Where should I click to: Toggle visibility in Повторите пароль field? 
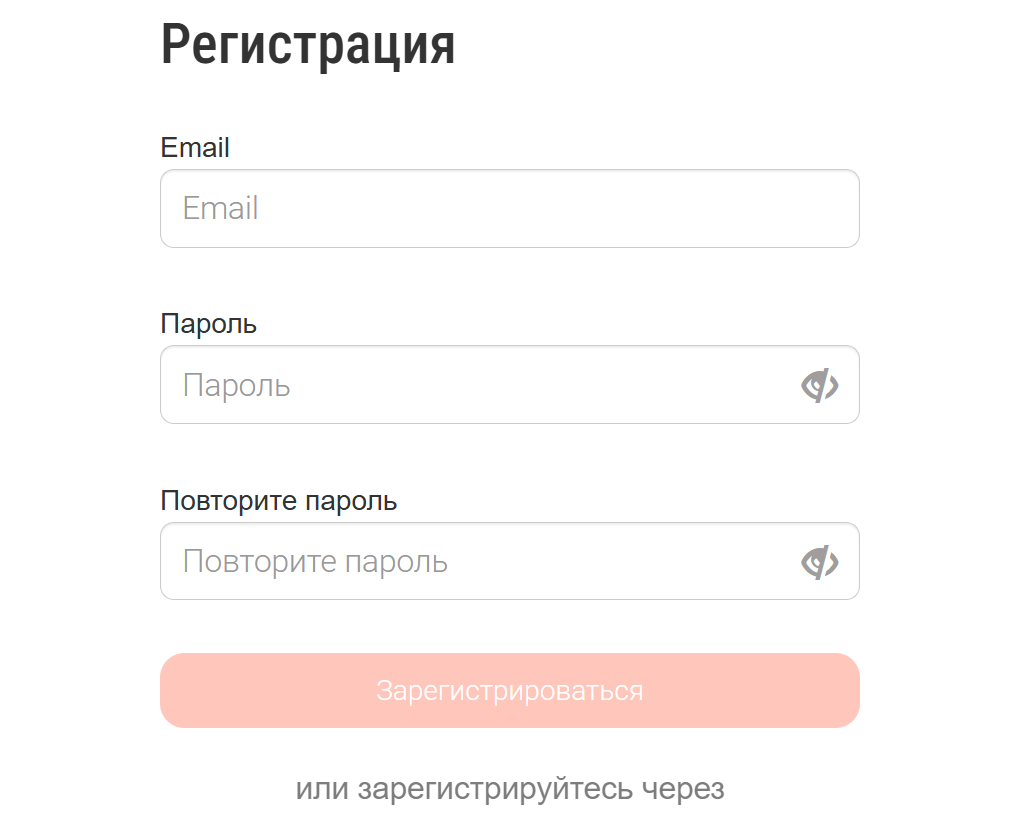[819, 562]
